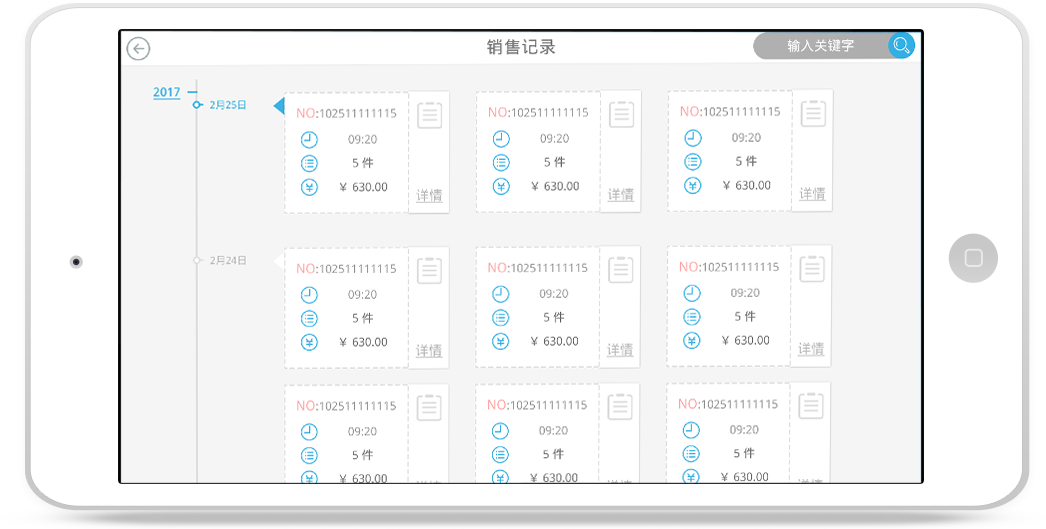The height and width of the screenshot is (529, 1046).
Task: Click order number of second 2月24日 record
Action: pyautogui.click(x=538, y=268)
